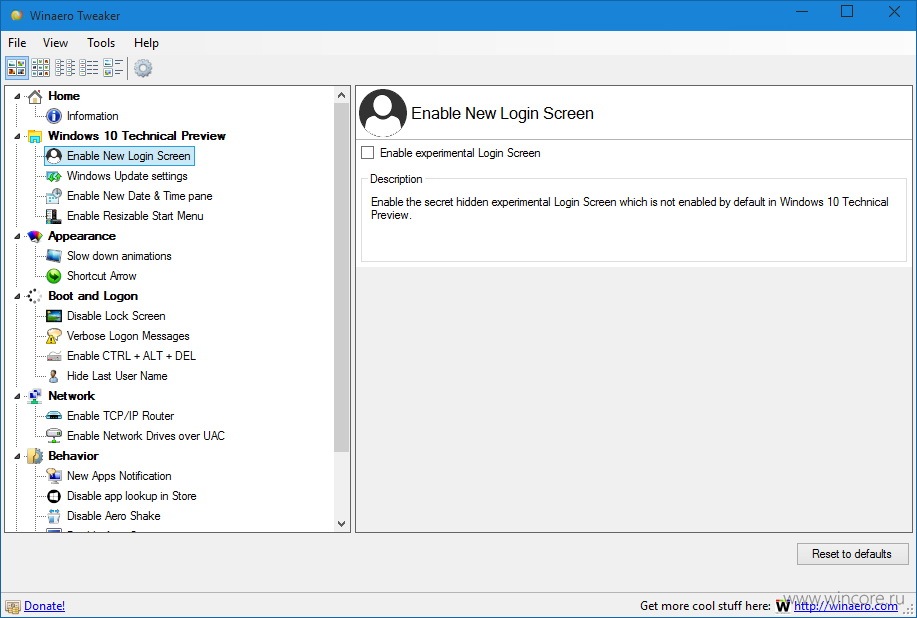Select the list view toolbar icon
This screenshot has width=917, height=618.
coord(65,68)
